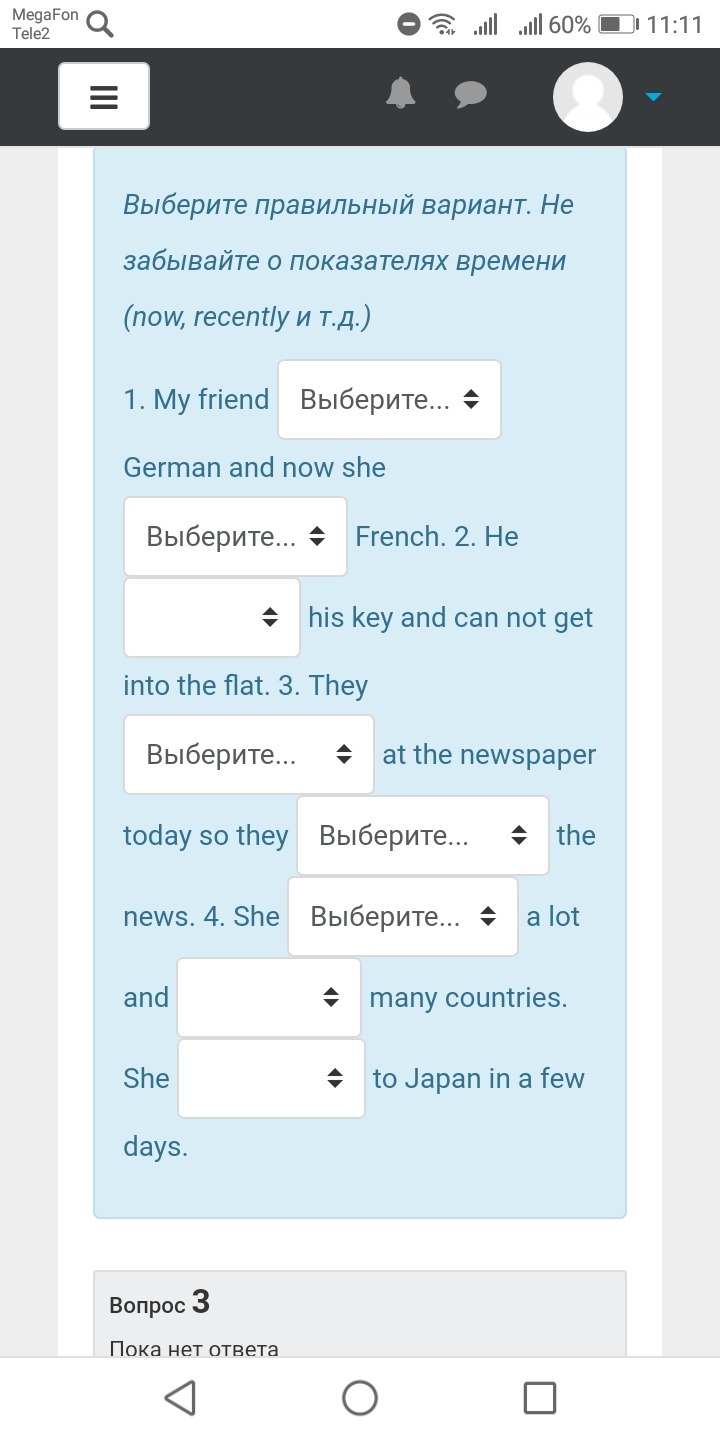Screen dimensions: 720x1440
Task: Open dropdown before "to Japan"
Action: pyautogui.click(x=272, y=1079)
